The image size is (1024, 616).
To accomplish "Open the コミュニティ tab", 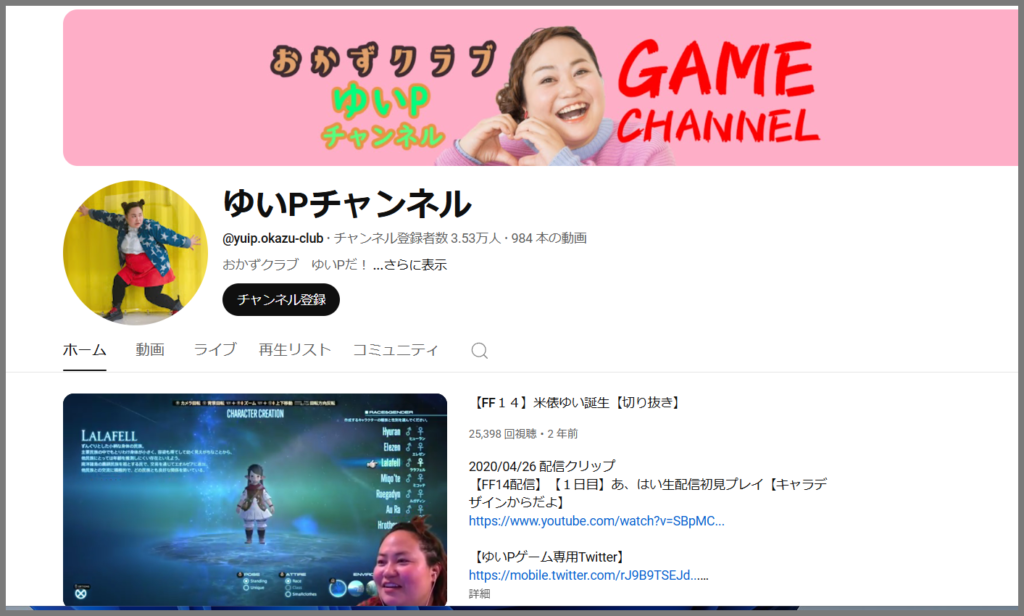I will pos(395,350).
